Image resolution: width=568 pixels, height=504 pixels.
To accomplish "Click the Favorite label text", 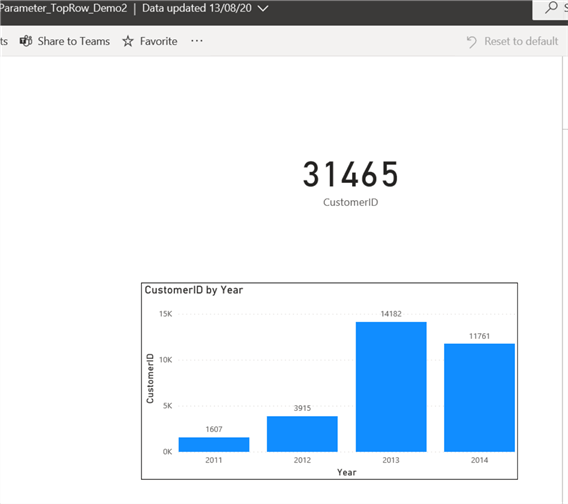I will point(159,41).
